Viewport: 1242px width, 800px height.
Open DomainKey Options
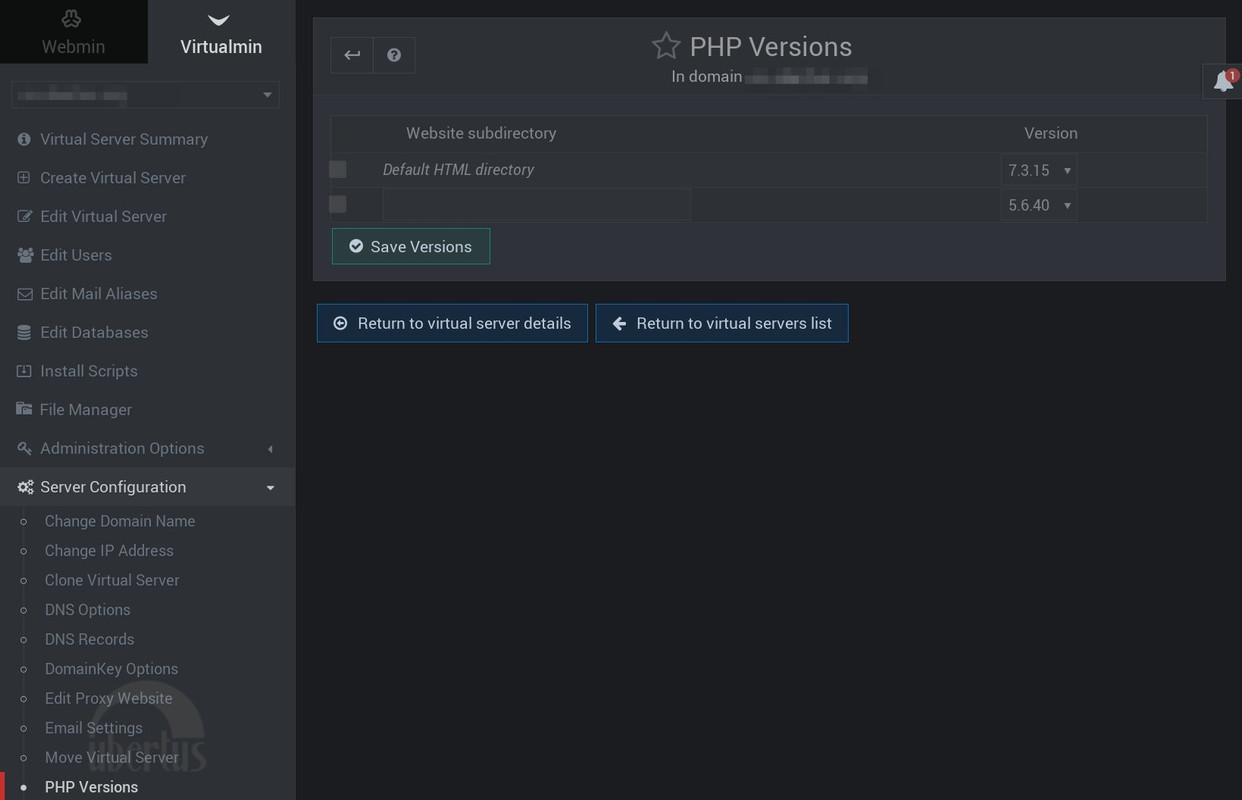[111, 669]
